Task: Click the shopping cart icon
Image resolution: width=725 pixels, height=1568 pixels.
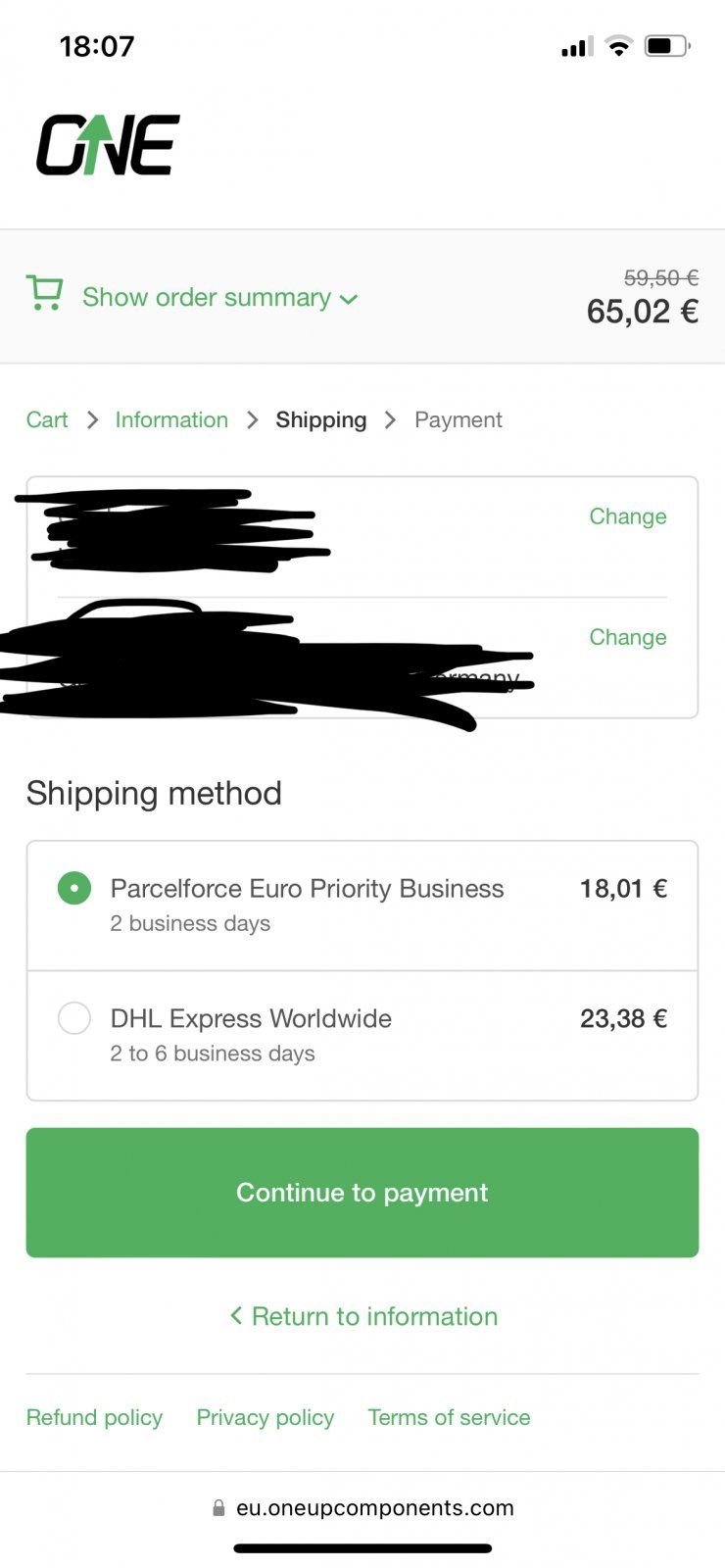Action: click(x=44, y=294)
